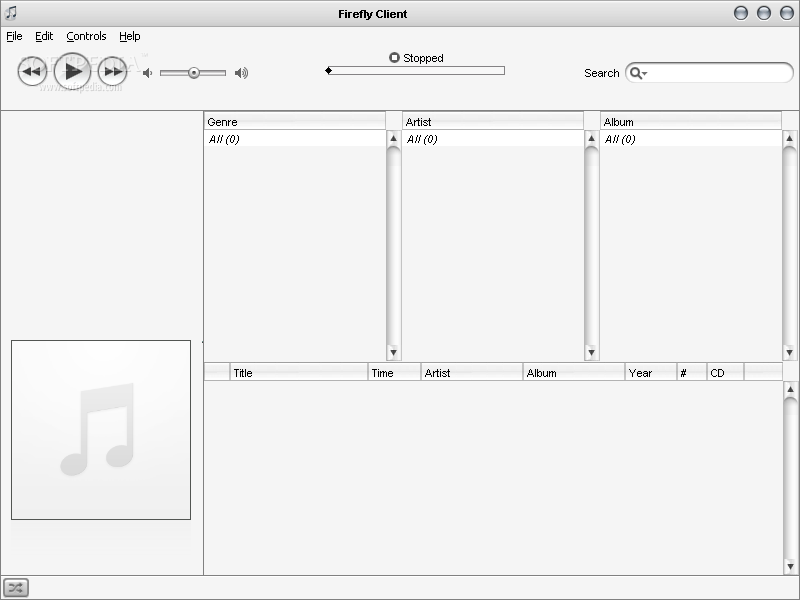
Task: Click the Stopped status icon
Action: click(394, 58)
